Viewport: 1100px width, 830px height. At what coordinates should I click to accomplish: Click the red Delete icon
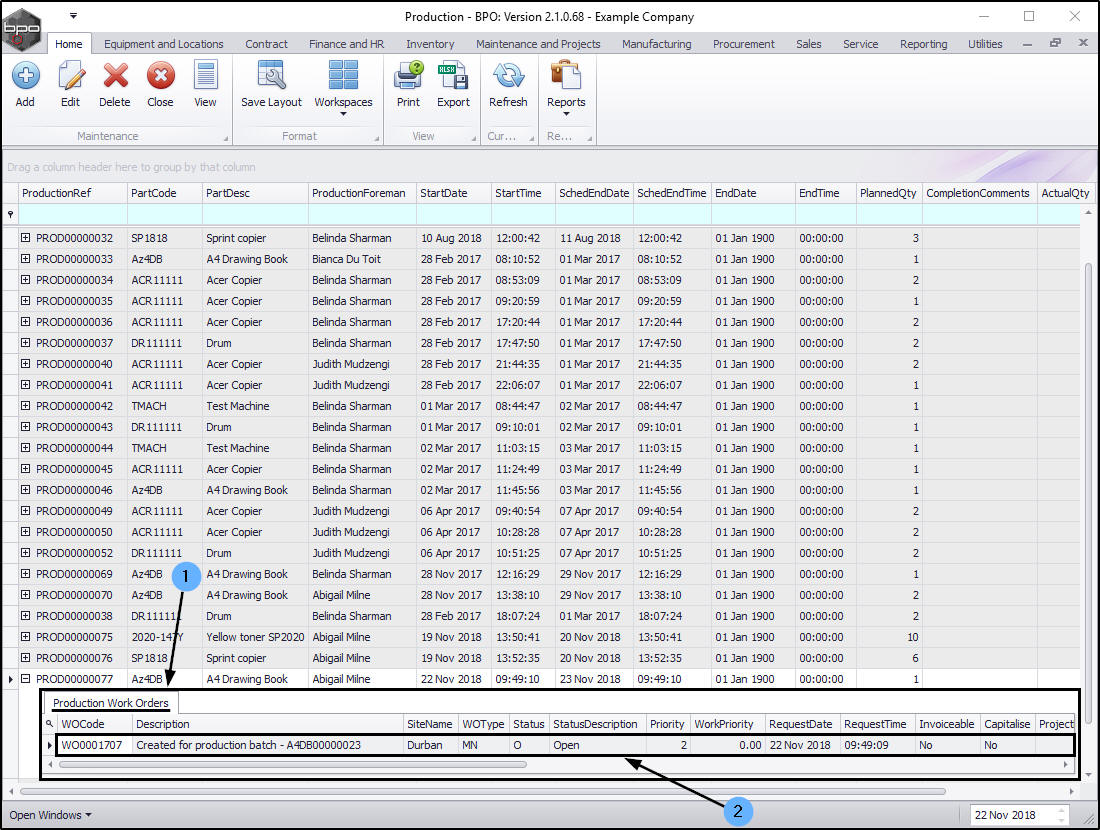[115, 77]
